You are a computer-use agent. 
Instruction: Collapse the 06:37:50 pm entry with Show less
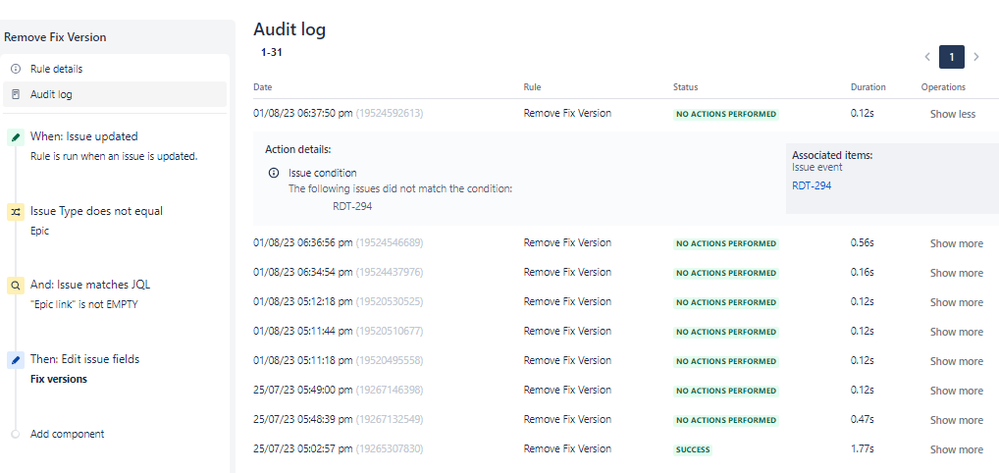[952, 114]
